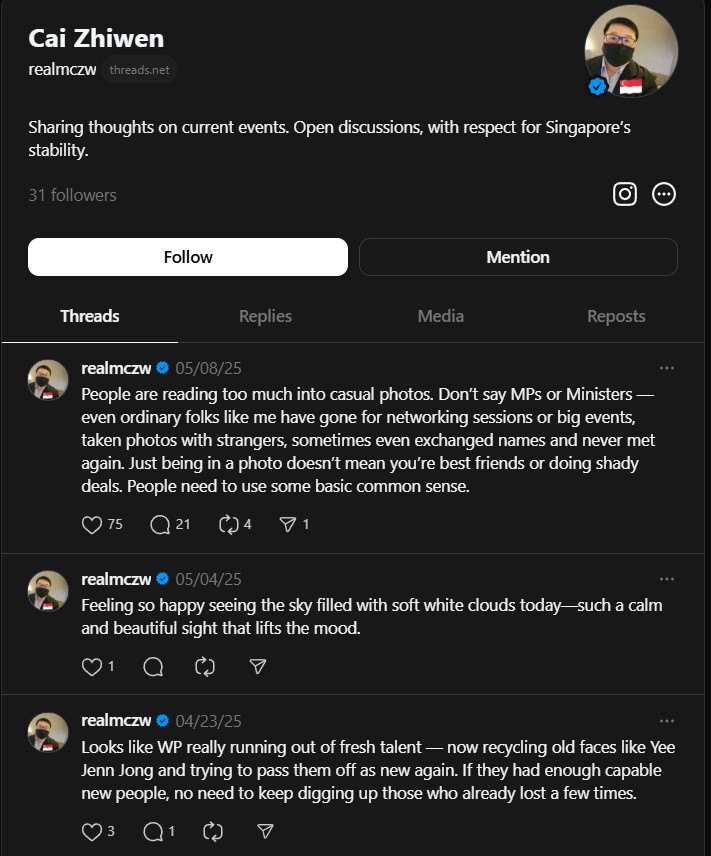Reply to the soft white clouds post
Image resolution: width=711 pixels, height=856 pixels.
(153, 667)
